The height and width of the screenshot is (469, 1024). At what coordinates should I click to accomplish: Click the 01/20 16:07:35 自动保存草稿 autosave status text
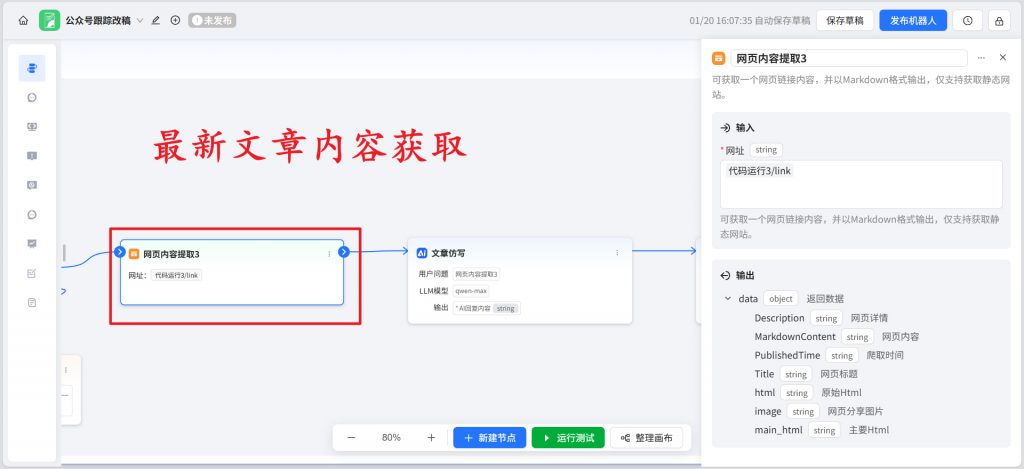(750, 20)
